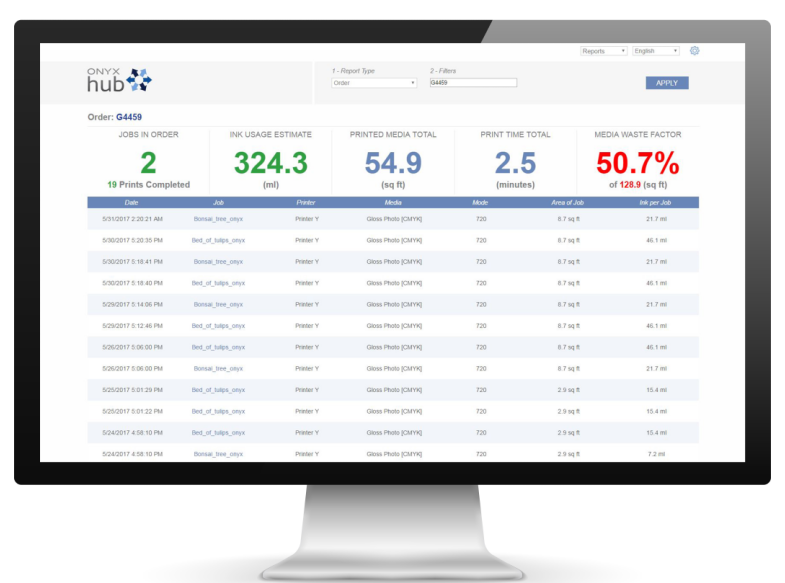
Task: Open Bonsai_tree_onyx job from 5/24/2017 4:58:10 PM
Action: pyautogui.click(x=218, y=454)
